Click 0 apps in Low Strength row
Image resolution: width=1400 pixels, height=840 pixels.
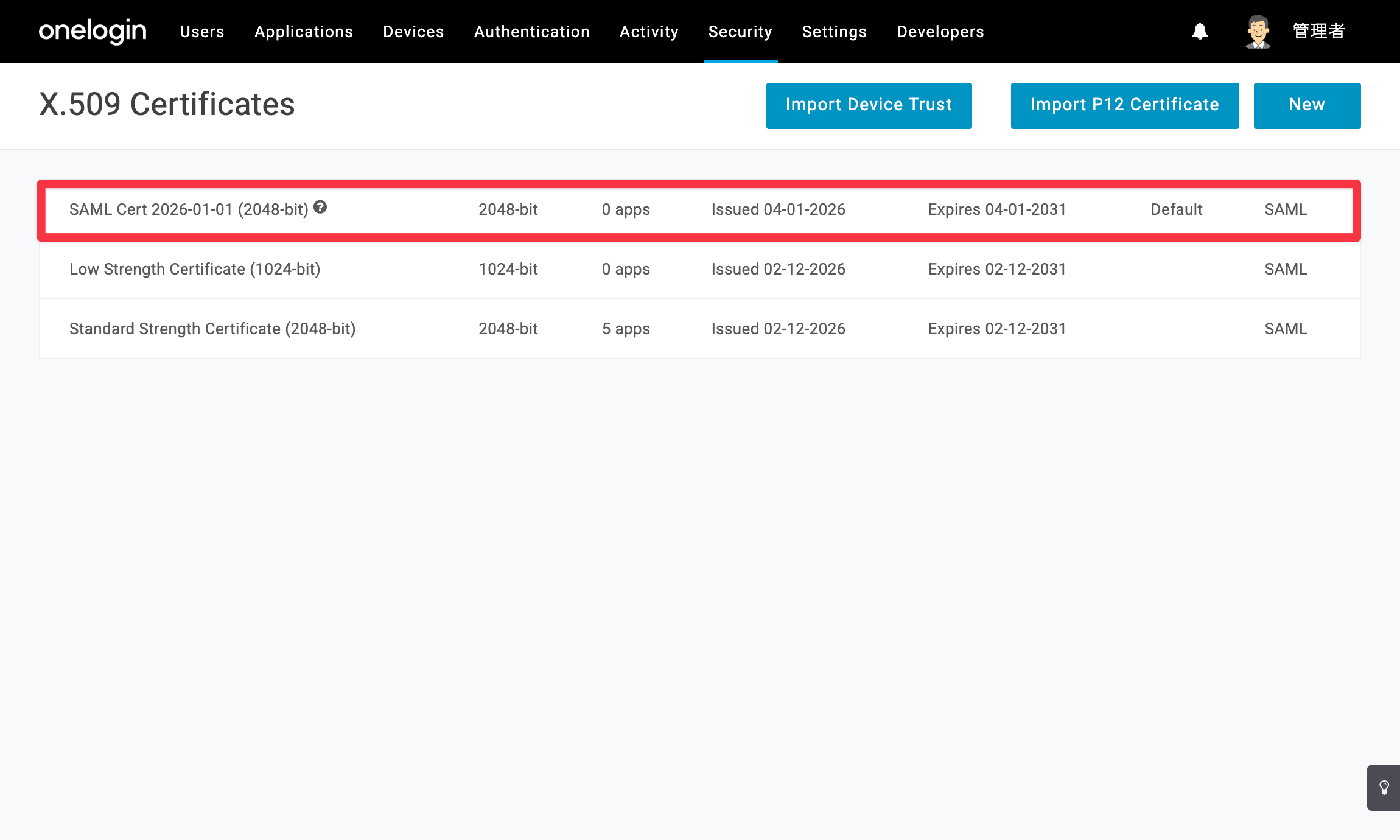[626, 269]
